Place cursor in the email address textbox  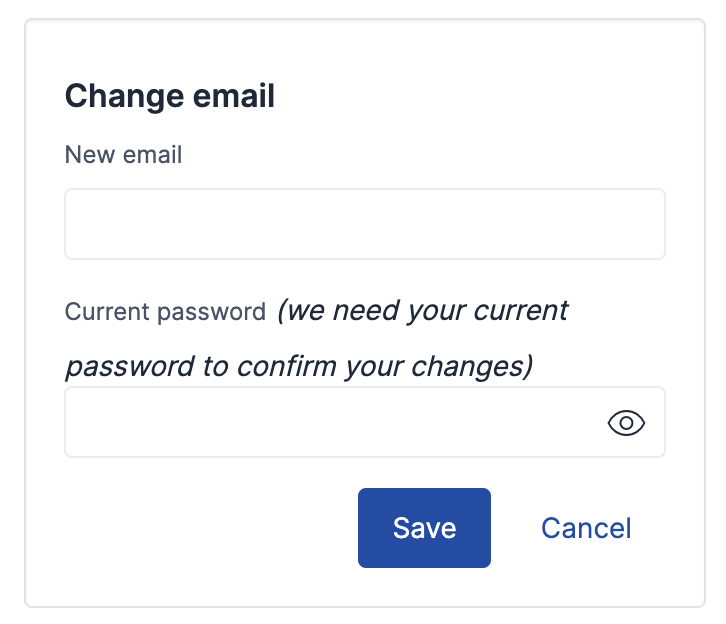pyautogui.click(x=364, y=224)
